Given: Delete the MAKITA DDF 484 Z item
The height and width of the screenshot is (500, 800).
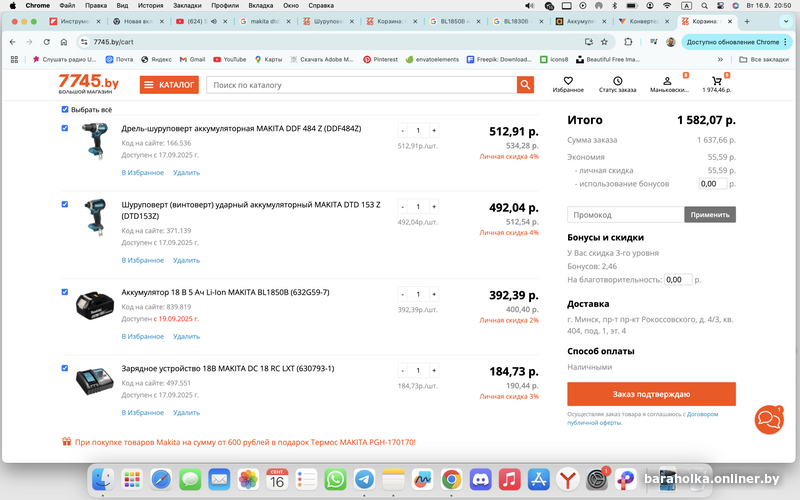Looking at the screenshot, I should coord(186,172).
